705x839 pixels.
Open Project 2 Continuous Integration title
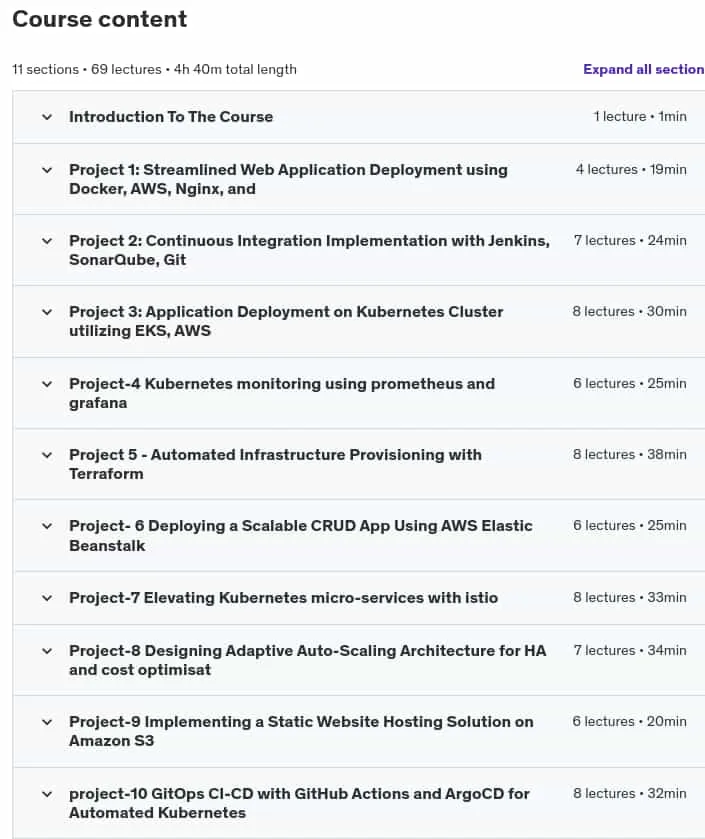coord(309,250)
